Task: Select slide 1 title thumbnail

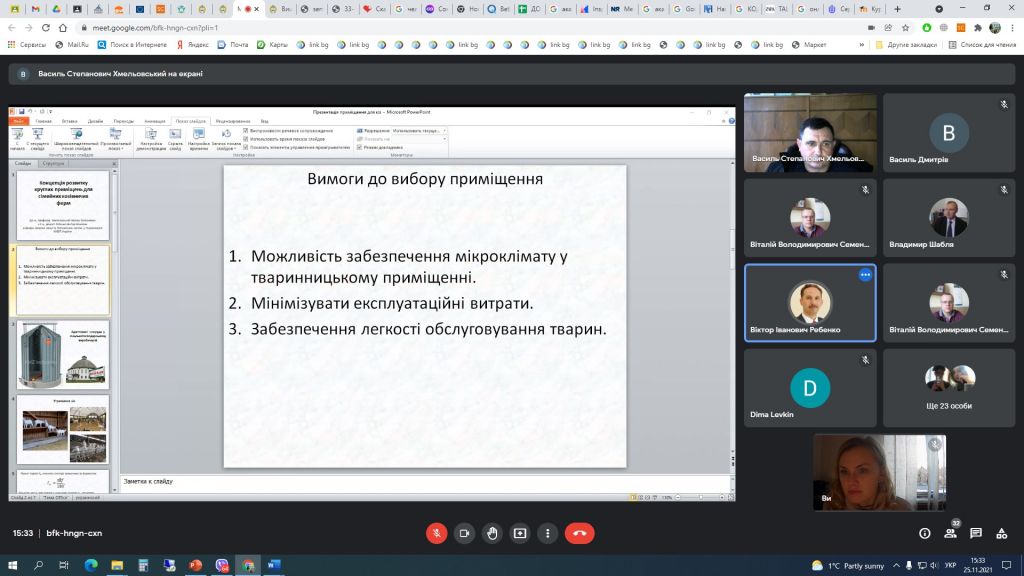Action: [x=63, y=205]
